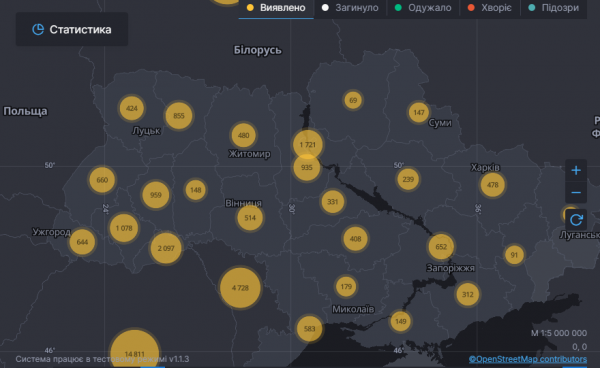Click the Суми city label

pos(440,123)
